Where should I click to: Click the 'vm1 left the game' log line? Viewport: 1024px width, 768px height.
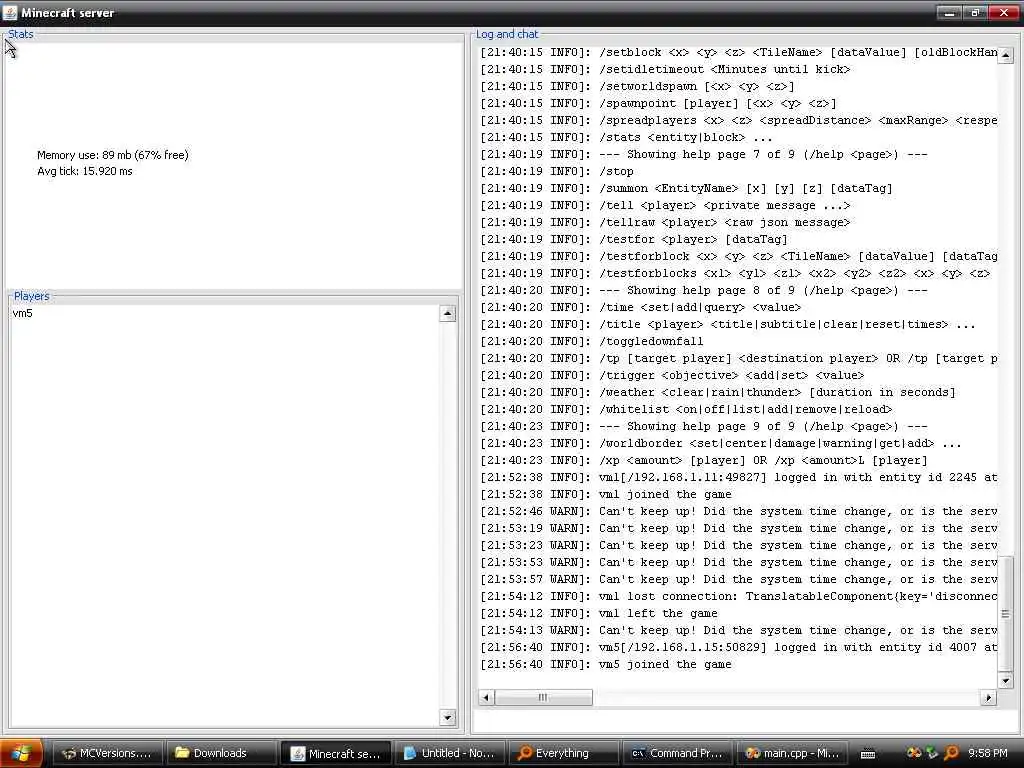599,613
